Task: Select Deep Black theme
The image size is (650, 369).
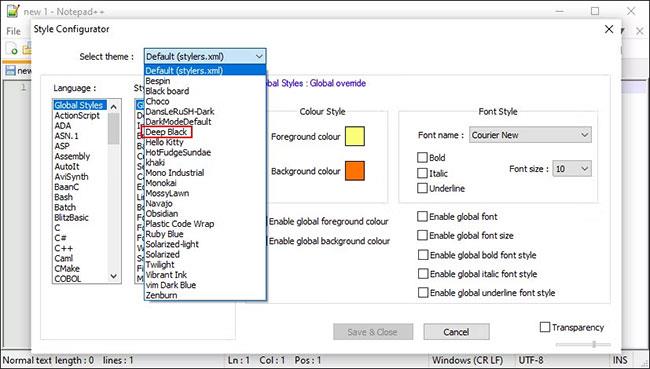Action: point(166,132)
